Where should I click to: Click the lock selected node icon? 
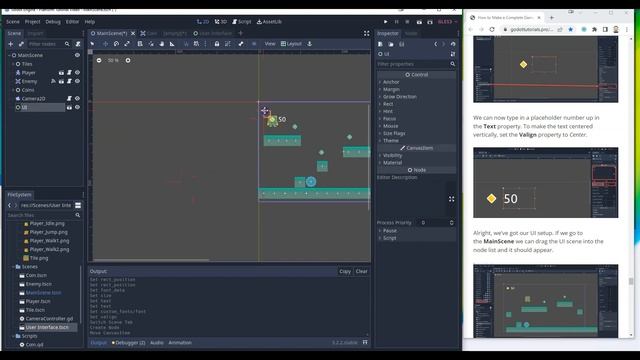pos(217,44)
